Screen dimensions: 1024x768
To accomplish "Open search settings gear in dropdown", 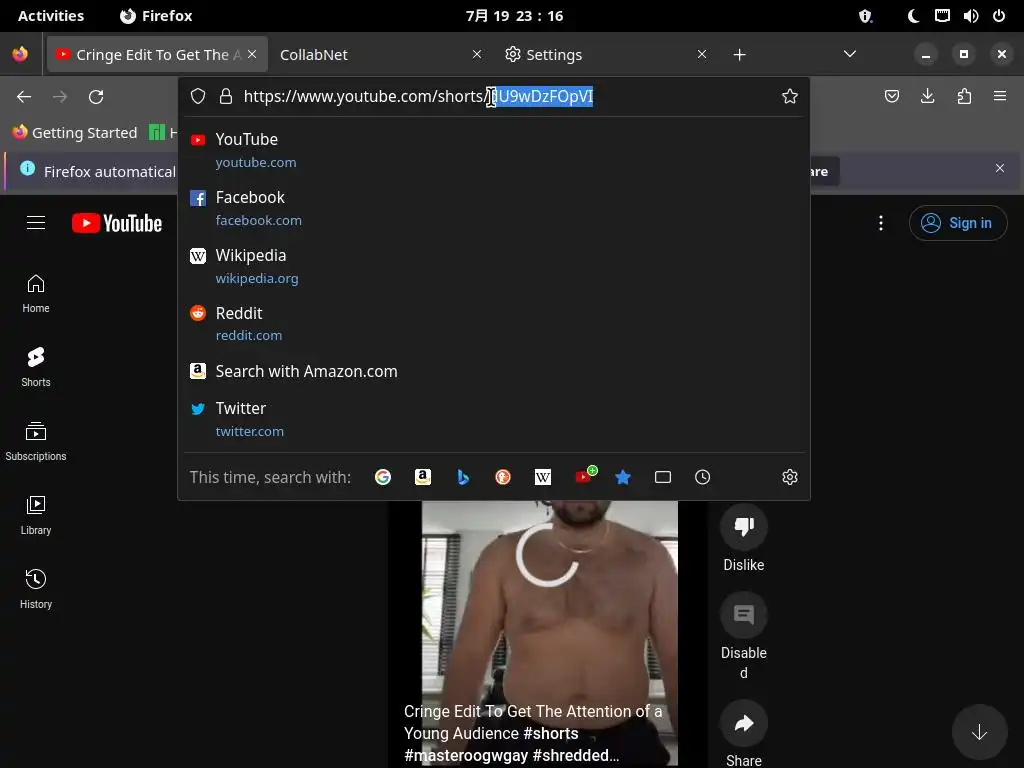I will pos(790,477).
